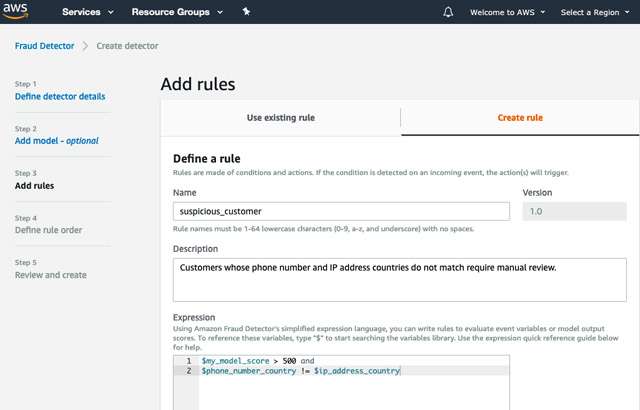Open the Resource Groups dropdown
Screen dimensions: 640x410
177,12
